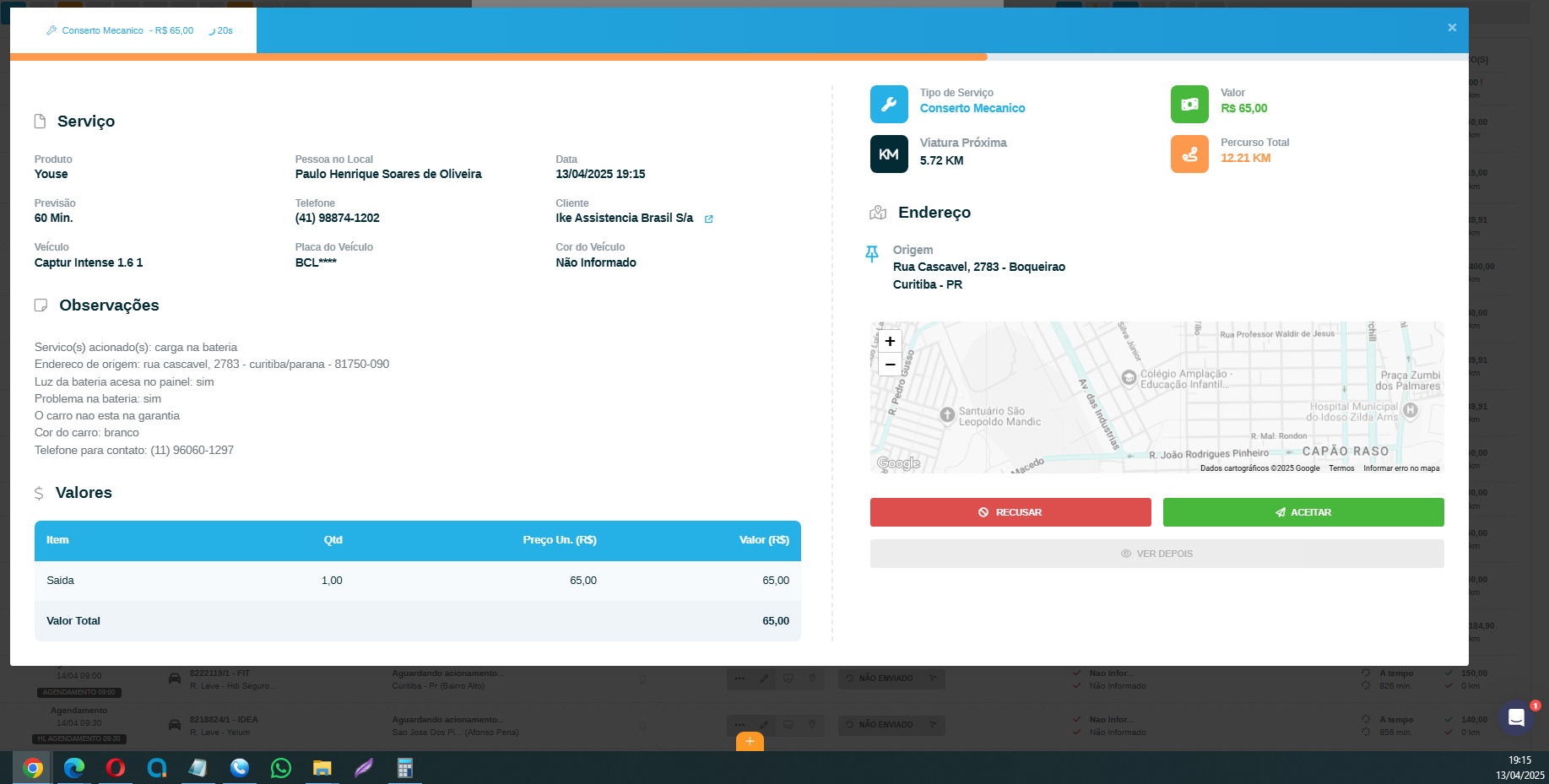Click the vehicle text Captur Intense 1.6 1
Viewport: 1549px width, 784px height.
point(89,263)
